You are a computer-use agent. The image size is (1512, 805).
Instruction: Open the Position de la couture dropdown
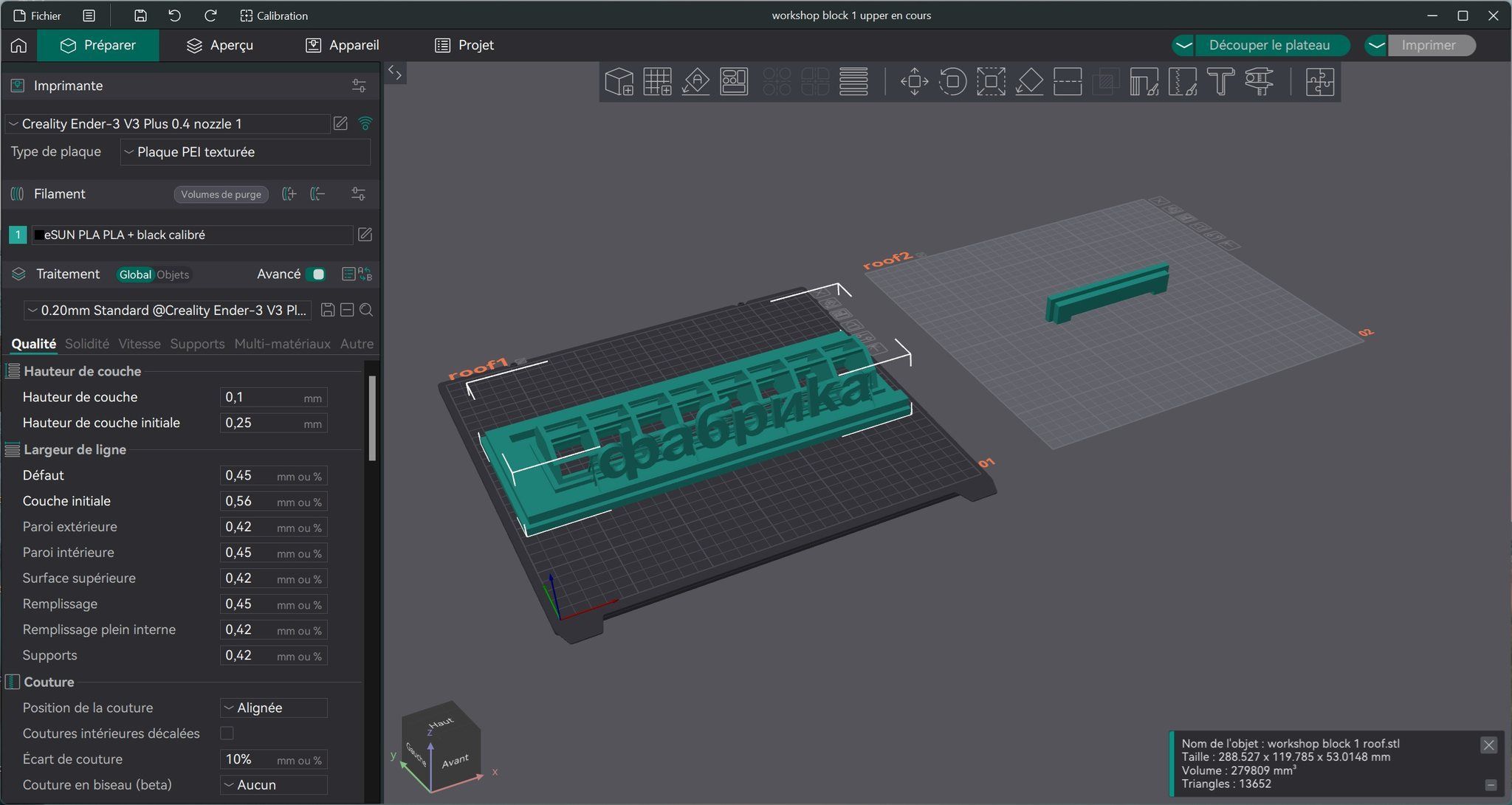pos(274,708)
